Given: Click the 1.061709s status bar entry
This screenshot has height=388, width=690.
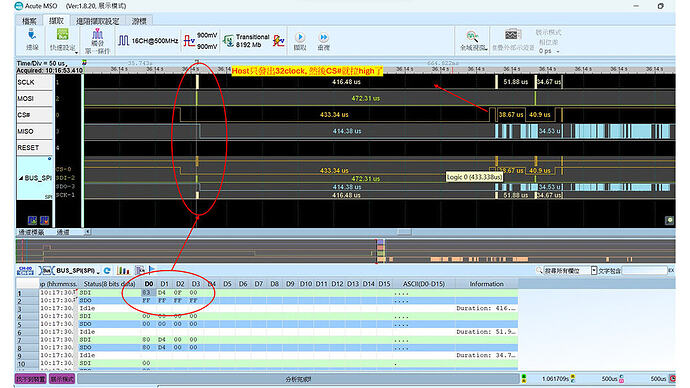Looking at the screenshot, I should tap(555, 379).
